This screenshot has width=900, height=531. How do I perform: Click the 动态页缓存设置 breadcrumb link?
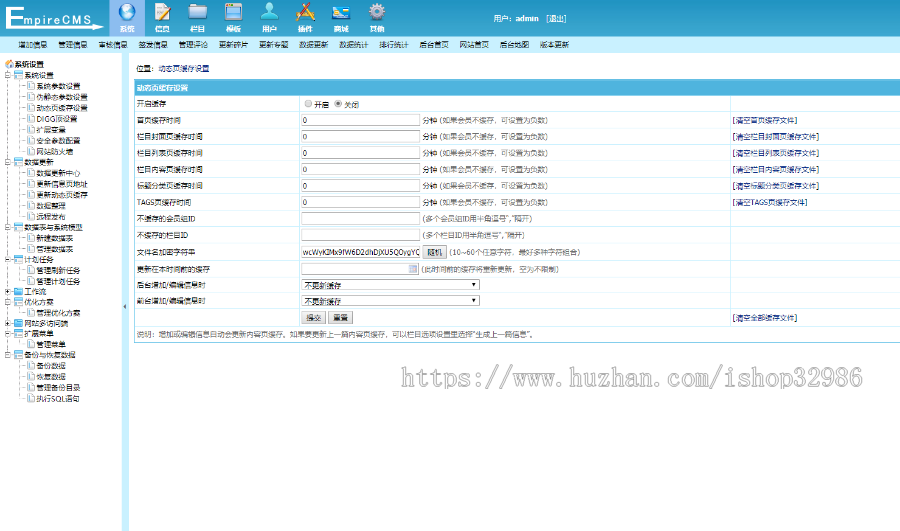point(184,68)
